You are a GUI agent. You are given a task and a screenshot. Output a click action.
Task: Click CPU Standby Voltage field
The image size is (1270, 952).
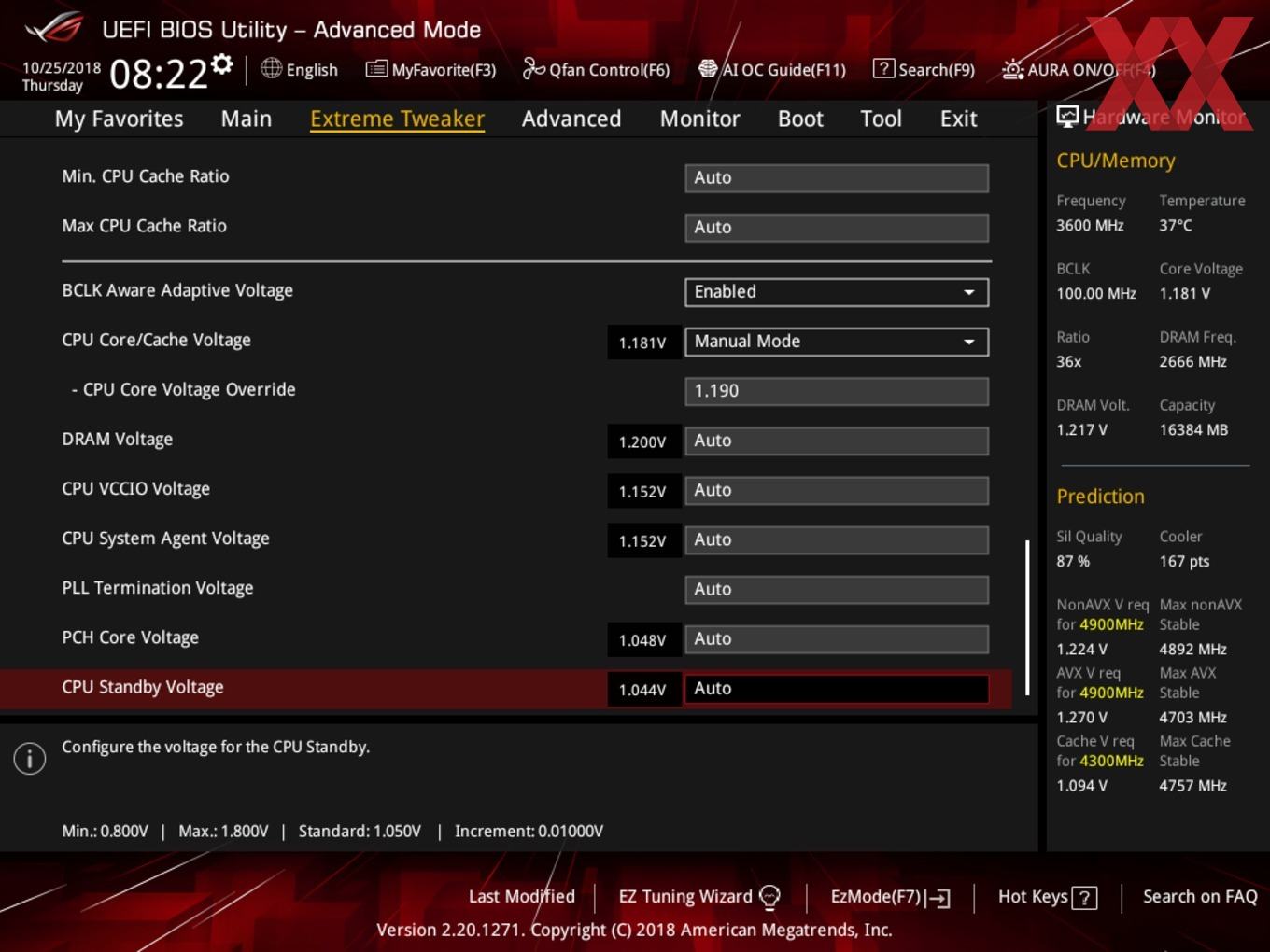click(x=837, y=689)
